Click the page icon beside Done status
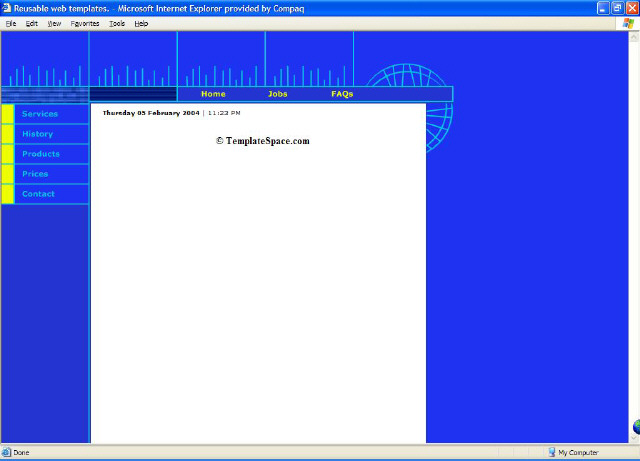 7,452
